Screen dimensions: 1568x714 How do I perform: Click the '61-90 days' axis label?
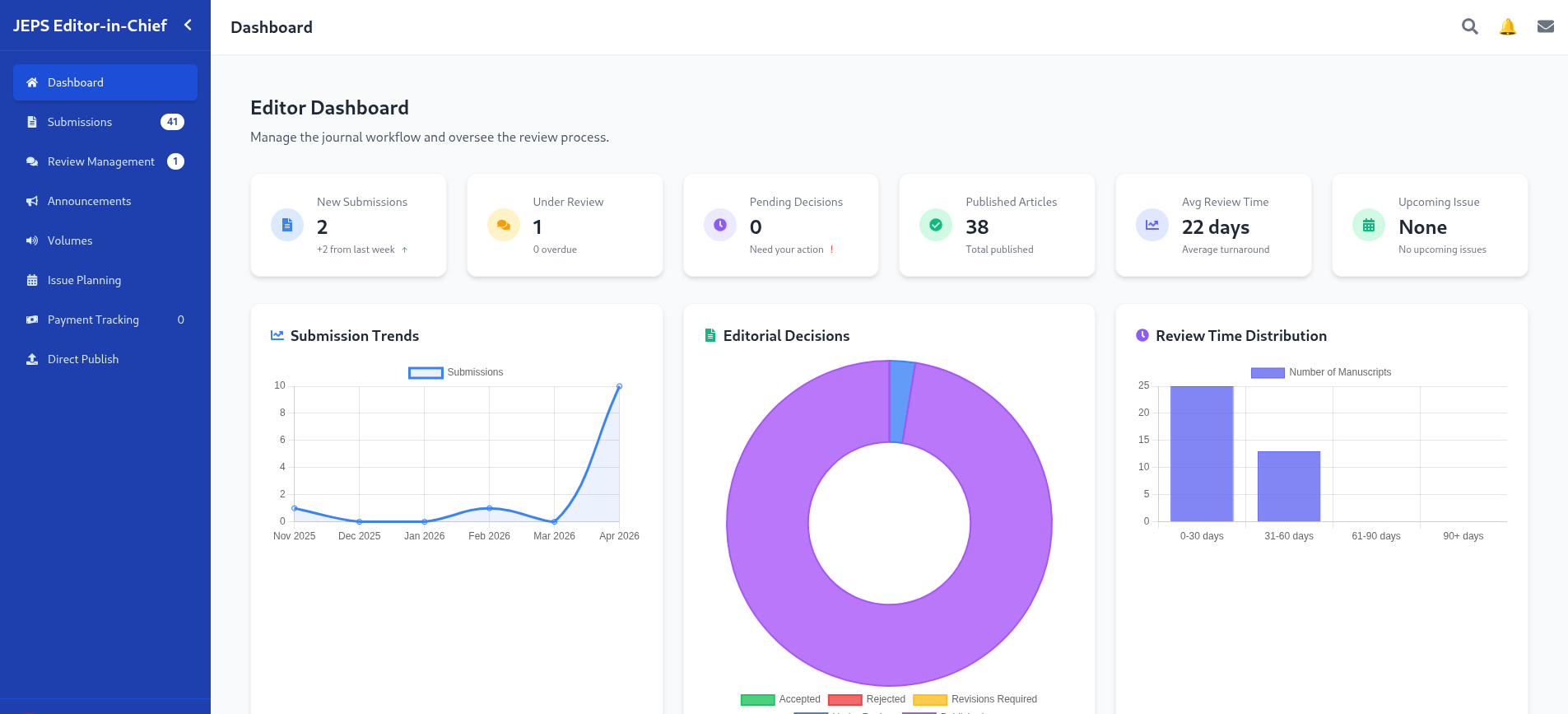(x=1376, y=536)
